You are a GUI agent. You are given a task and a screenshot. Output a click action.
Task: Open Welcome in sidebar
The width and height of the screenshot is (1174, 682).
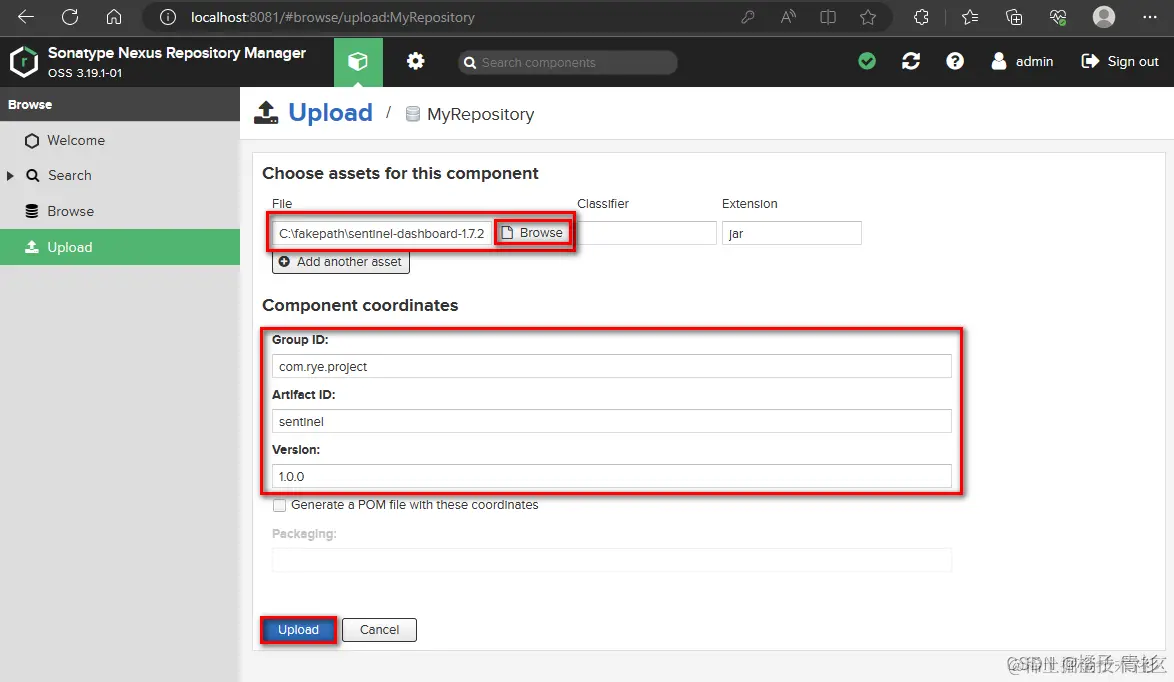click(x=120, y=140)
